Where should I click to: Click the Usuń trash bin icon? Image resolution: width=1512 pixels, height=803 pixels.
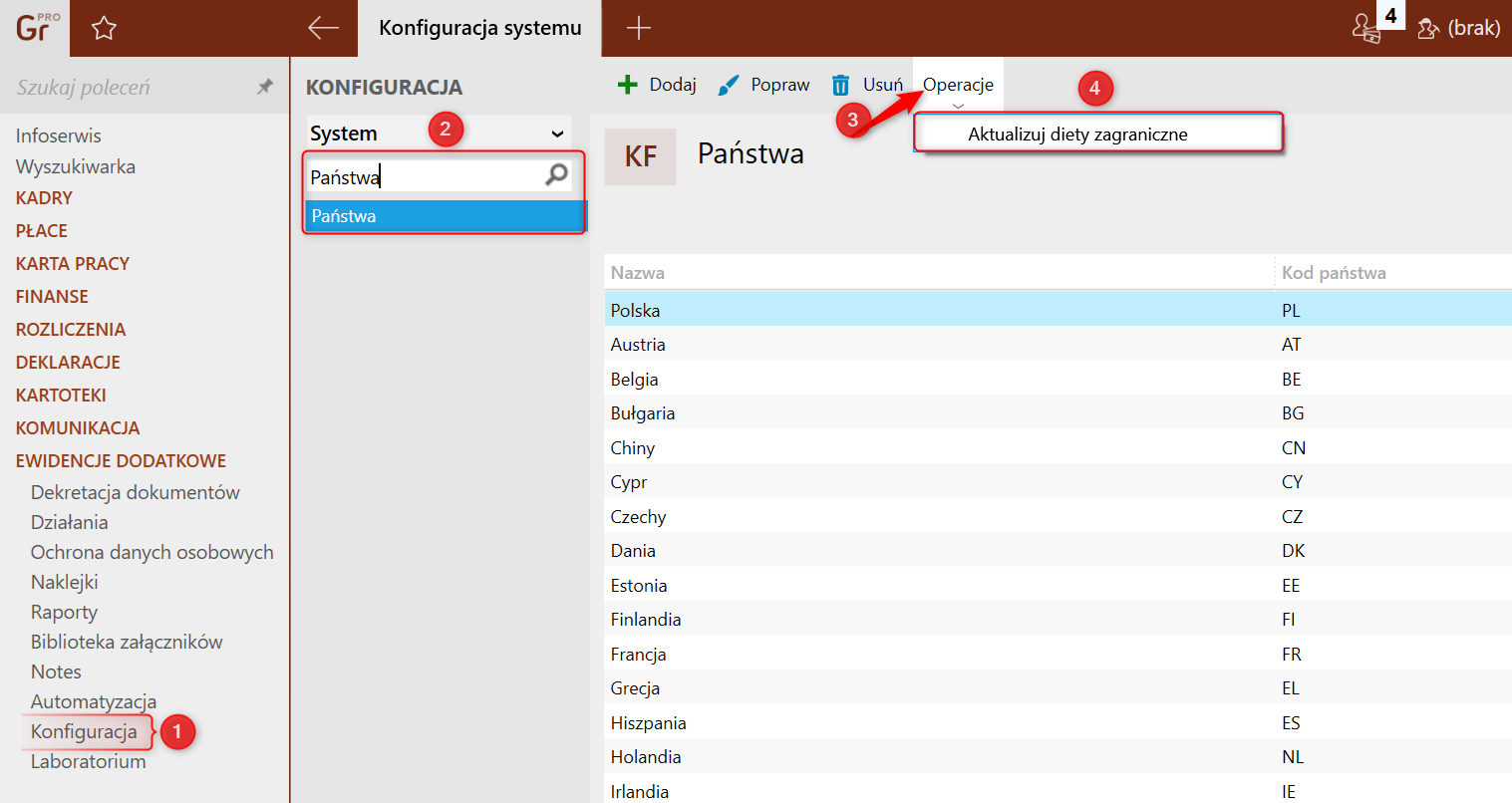tap(841, 85)
